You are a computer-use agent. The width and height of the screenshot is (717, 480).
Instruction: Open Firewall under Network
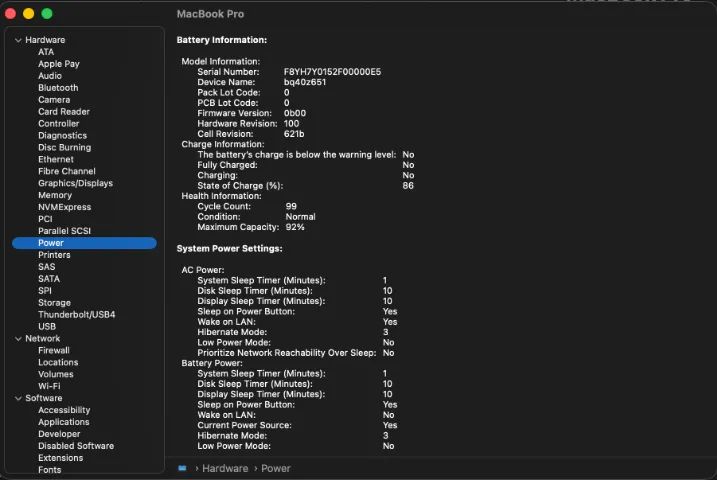point(54,351)
